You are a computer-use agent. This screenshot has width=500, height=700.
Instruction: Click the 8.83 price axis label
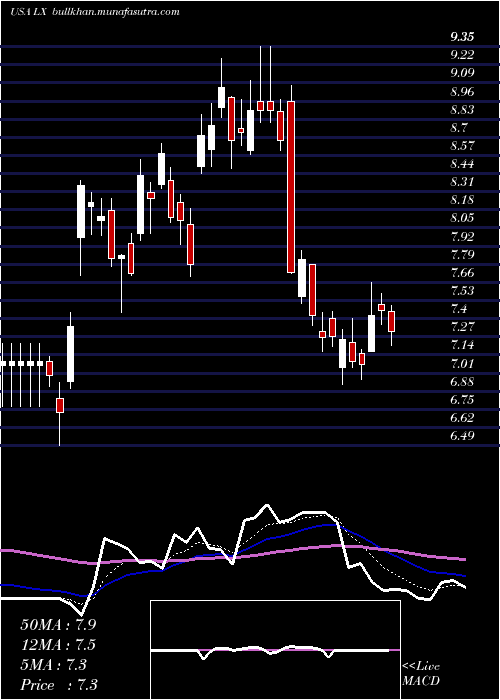(x=462, y=109)
